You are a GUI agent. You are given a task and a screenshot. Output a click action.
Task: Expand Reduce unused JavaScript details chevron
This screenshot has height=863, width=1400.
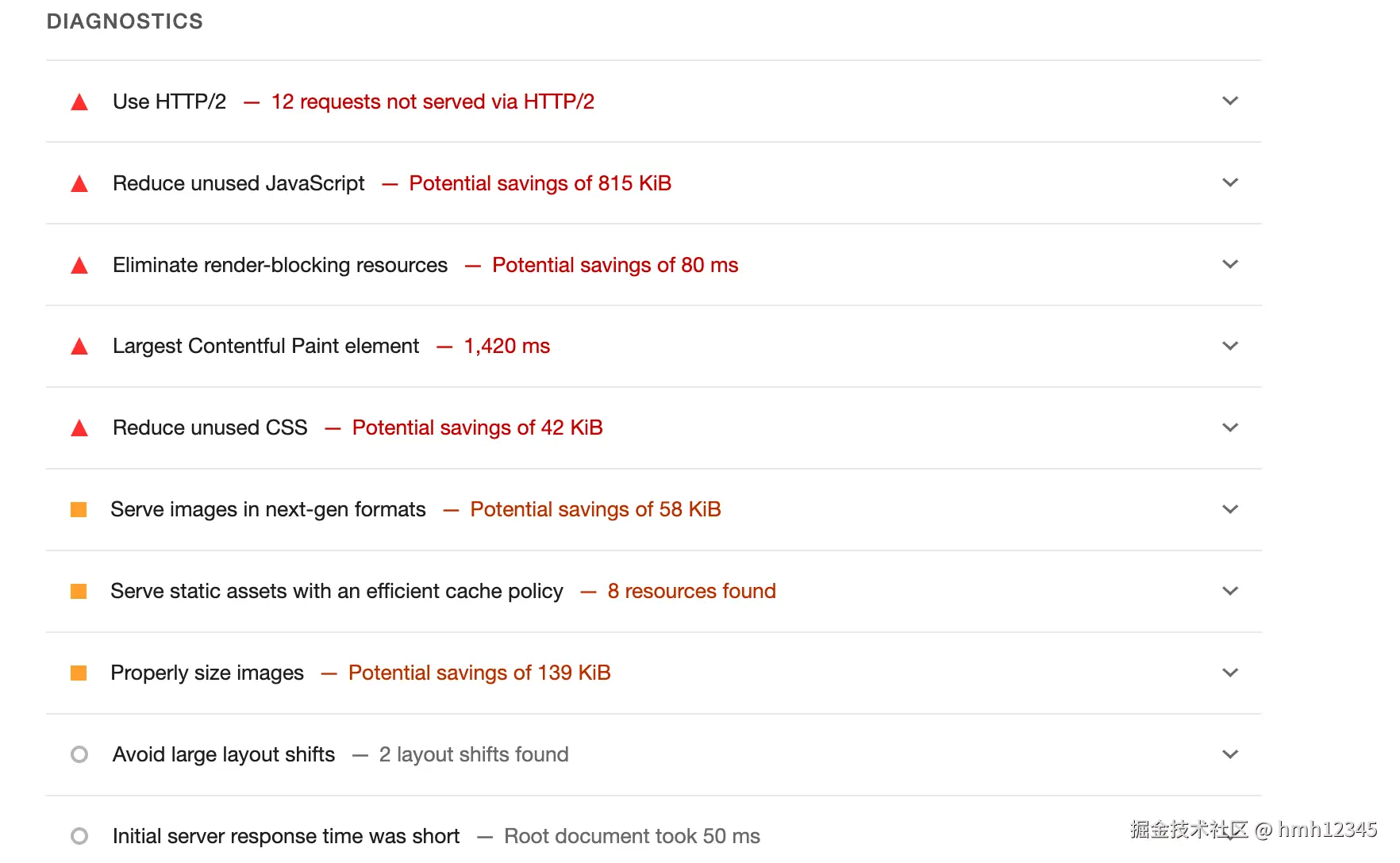[x=1230, y=182]
